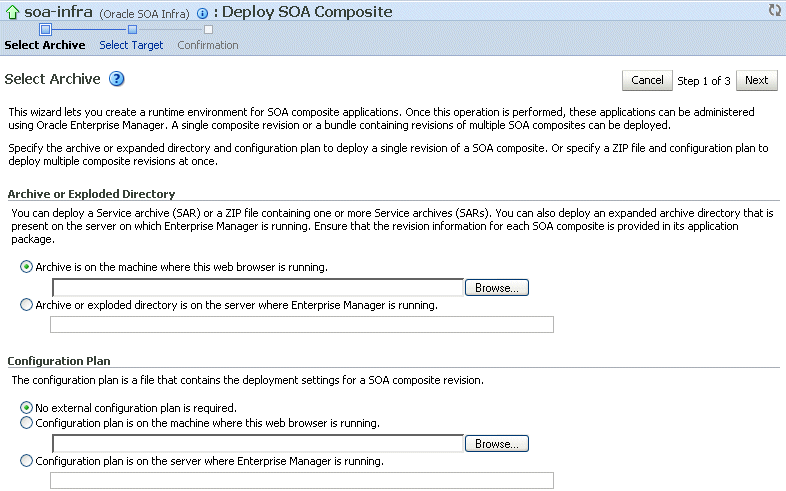This screenshot has height=491, width=786.
Task: Click the green soa-infra up-arrow icon
Action: tap(13, 13)
